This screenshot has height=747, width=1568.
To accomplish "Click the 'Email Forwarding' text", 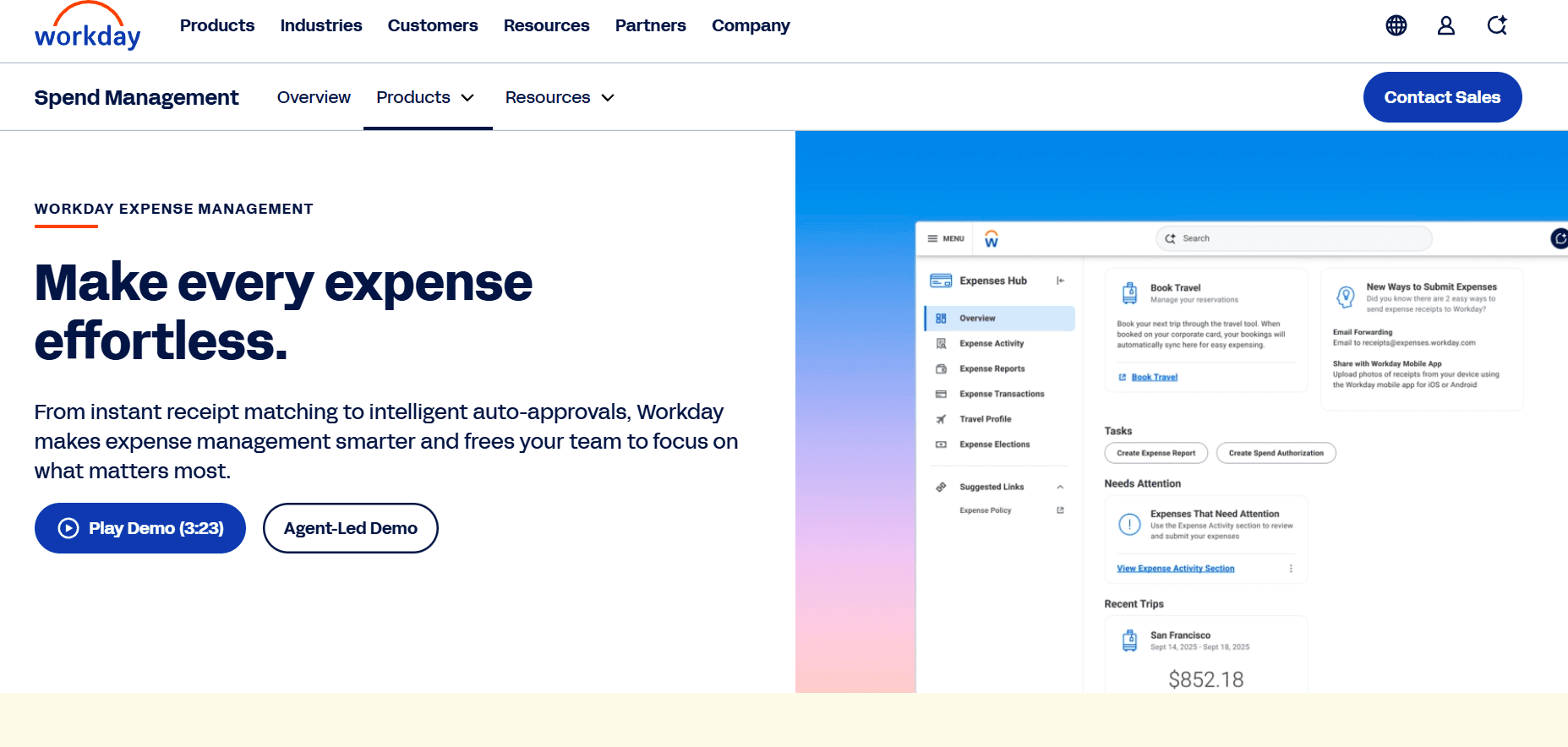I will click(x=1363, y=332).
